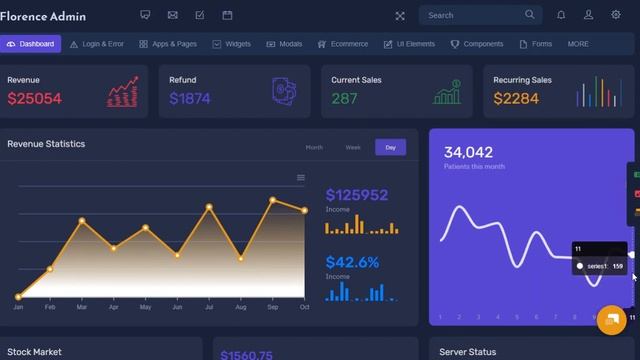Switch revenue statistics to Month view
Screen dimensions: 640x360
click(x=314, y=147)
